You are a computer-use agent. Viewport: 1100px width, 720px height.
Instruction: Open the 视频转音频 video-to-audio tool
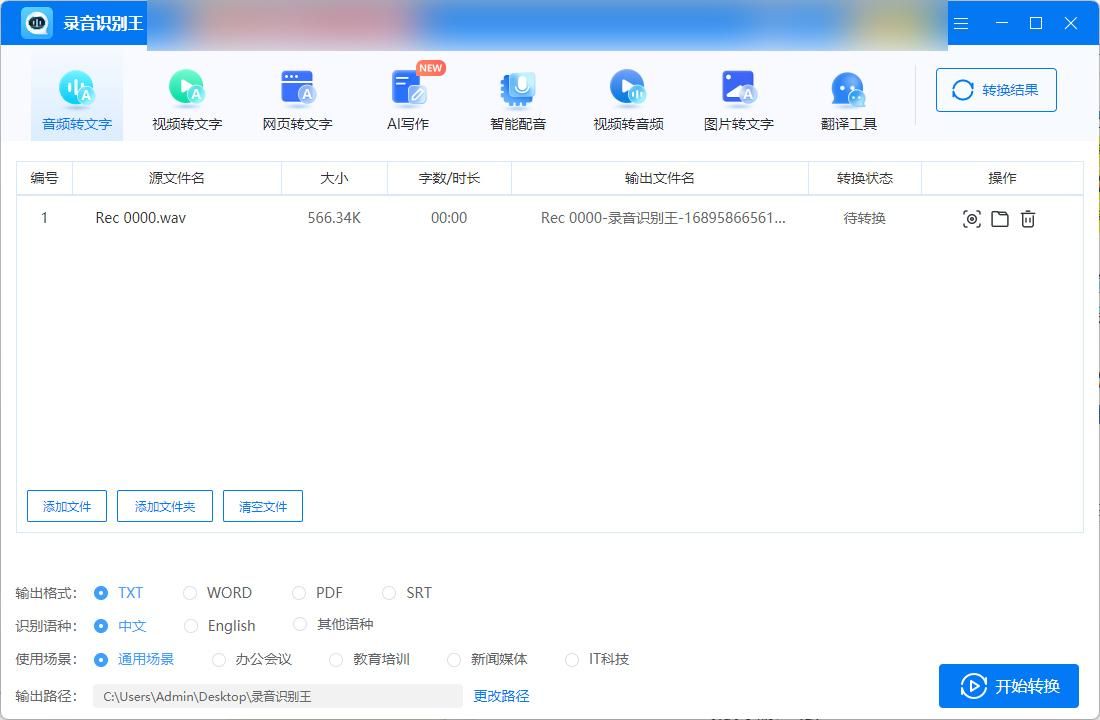pos(628,100)
